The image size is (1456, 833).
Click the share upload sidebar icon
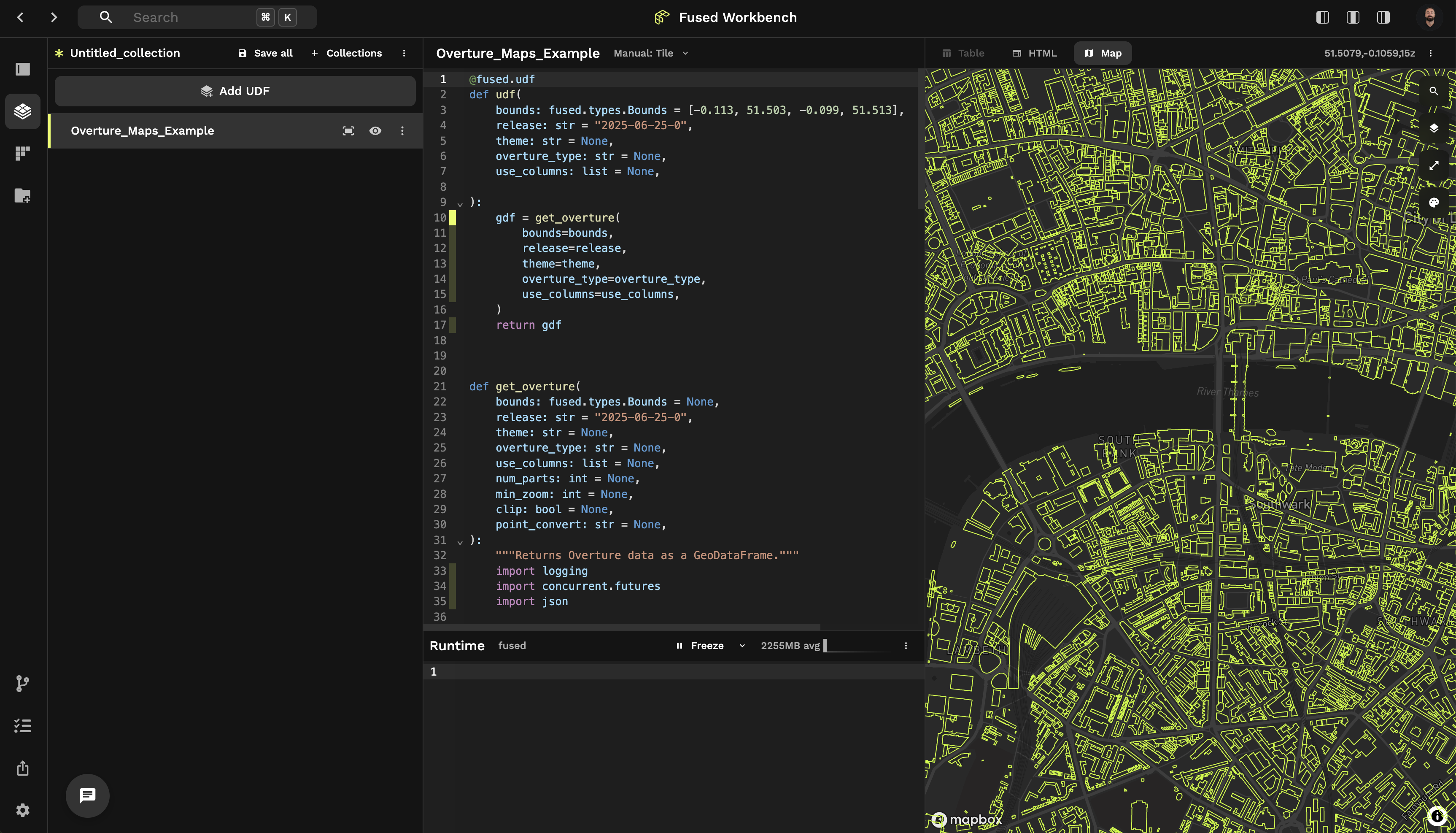pyautogui.click(x=23, y=768)
